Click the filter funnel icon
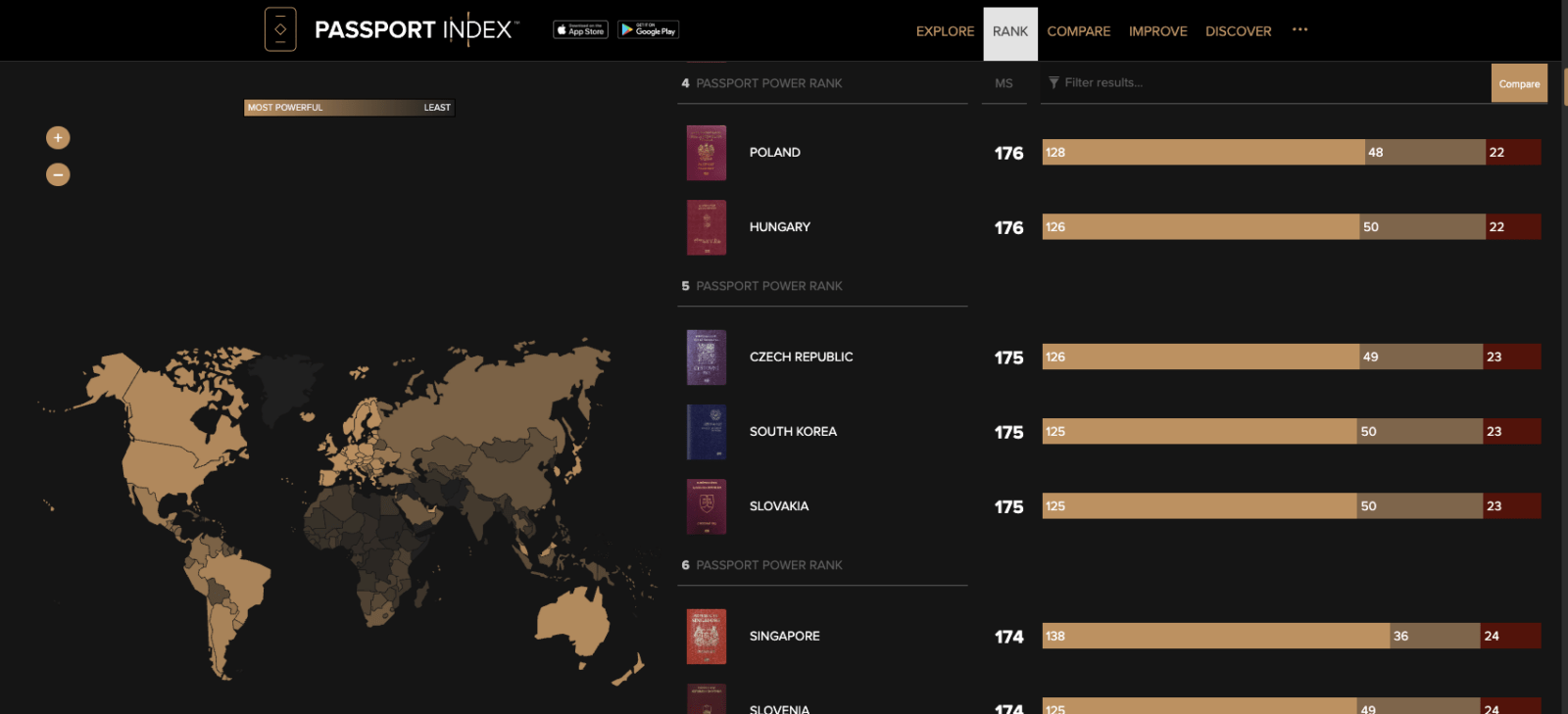 tap(1053, 83)
